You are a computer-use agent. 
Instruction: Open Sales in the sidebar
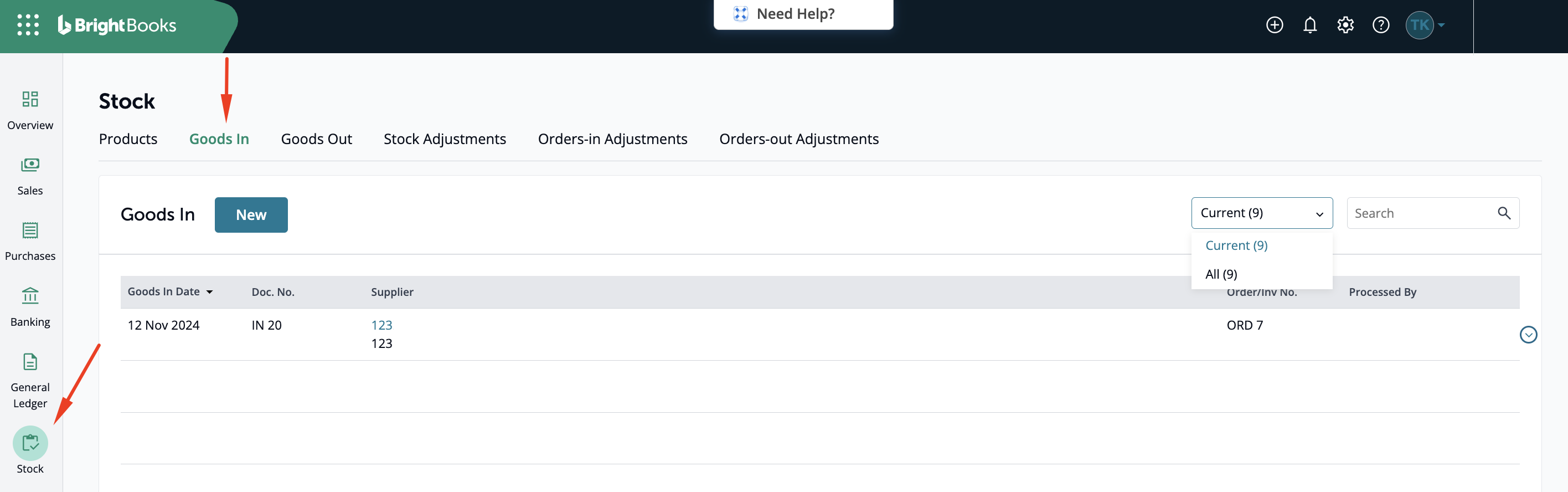(x=30, y=176)
